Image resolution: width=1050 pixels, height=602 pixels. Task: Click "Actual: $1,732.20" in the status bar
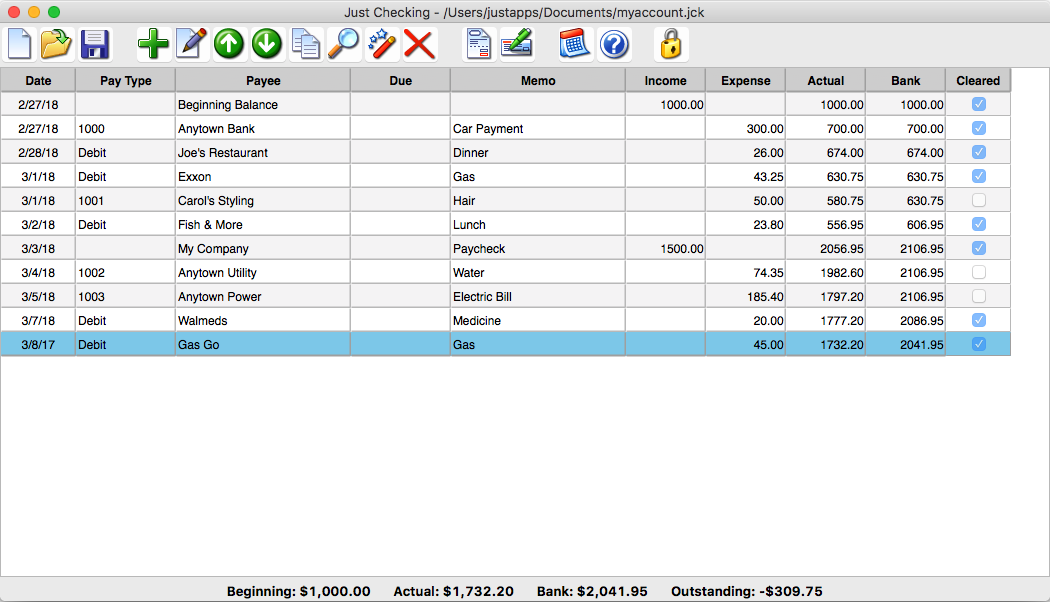pyautogui.click(x=453, y=591)
